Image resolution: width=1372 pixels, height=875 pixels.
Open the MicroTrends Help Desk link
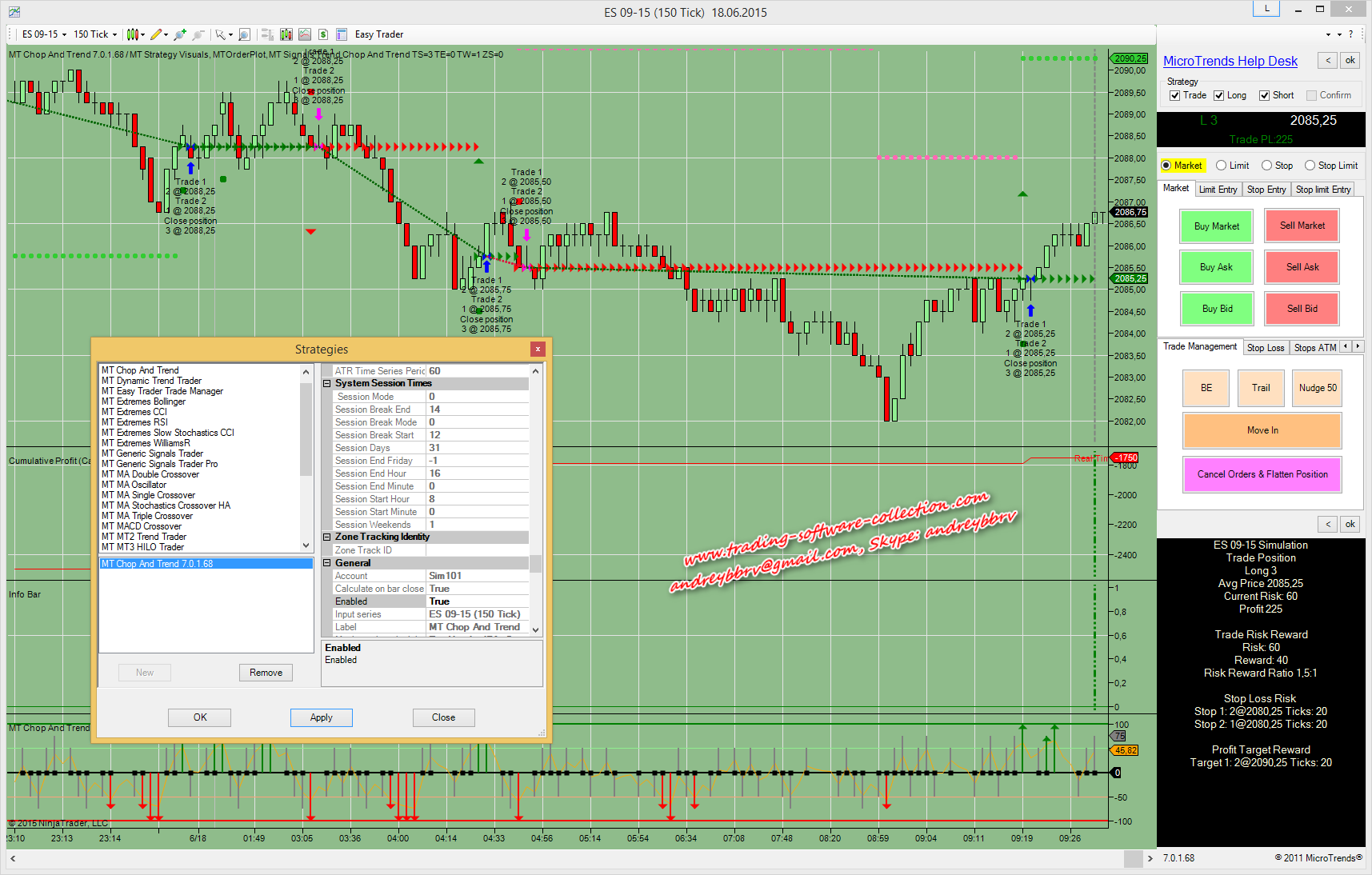(x=1230, y=62)
